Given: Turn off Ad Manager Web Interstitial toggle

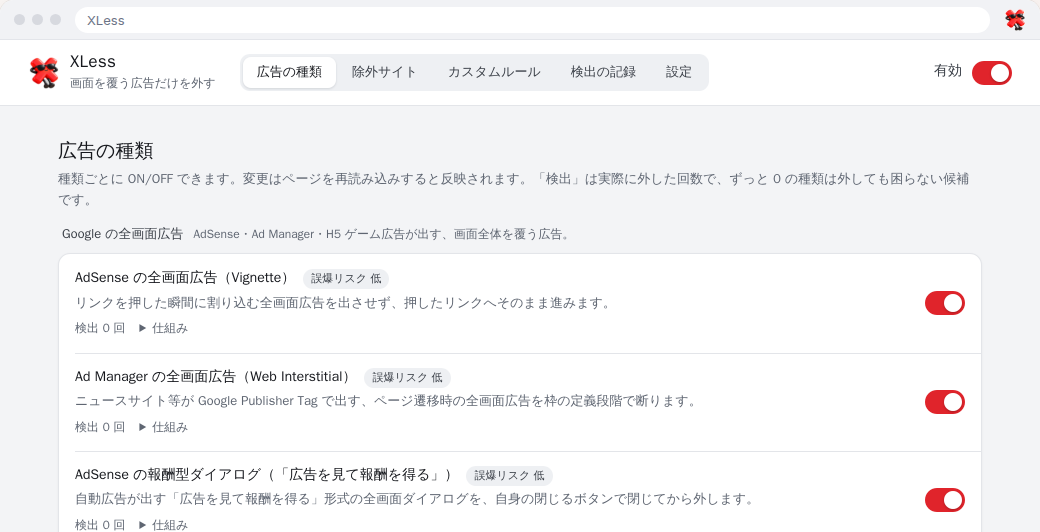Looking at the screenshot, I should pyautogui.click(x=944, y=402).
